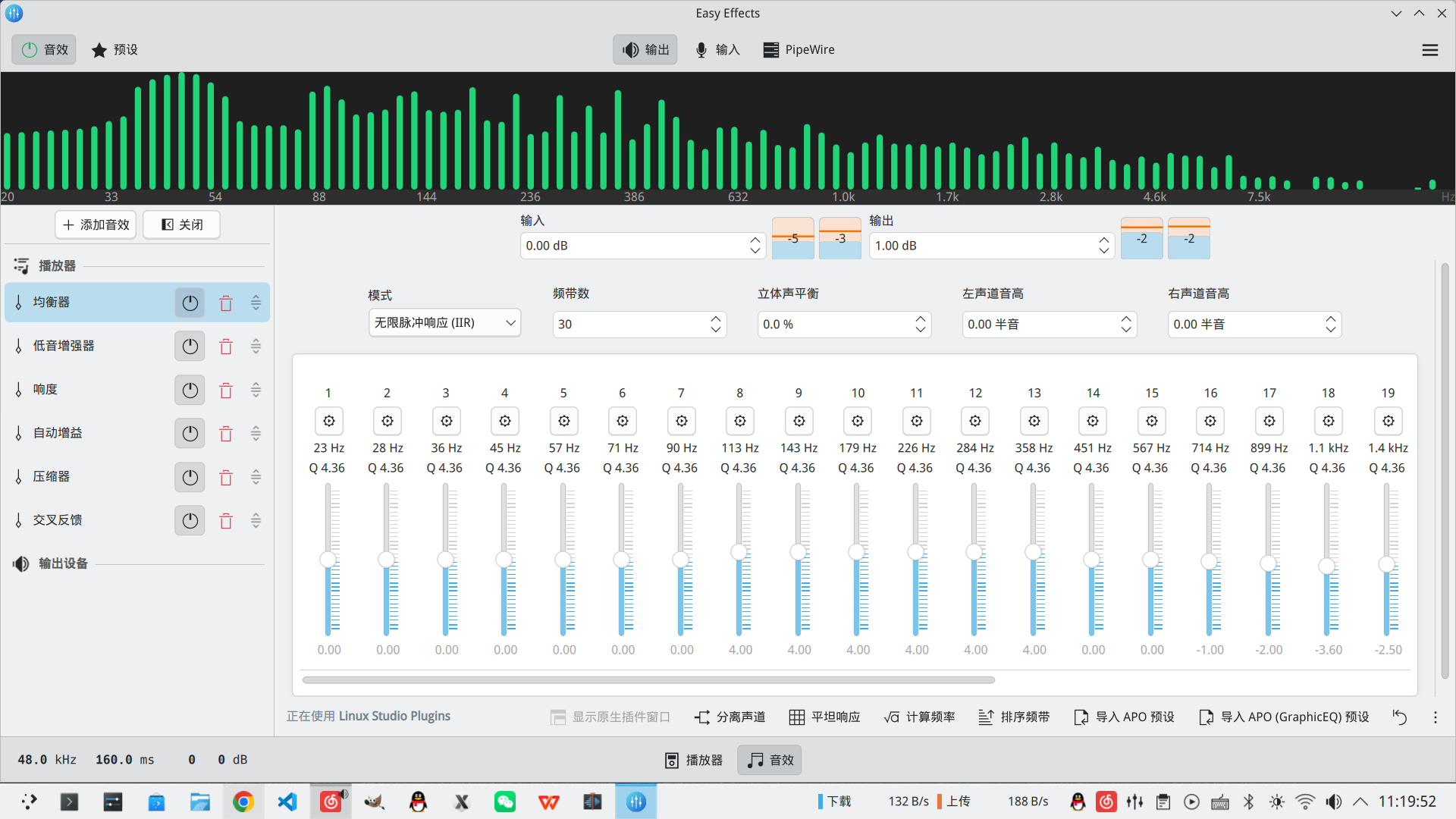Open the hamburger main menu
The image size is (1456, 819).
coord(1429,50)
